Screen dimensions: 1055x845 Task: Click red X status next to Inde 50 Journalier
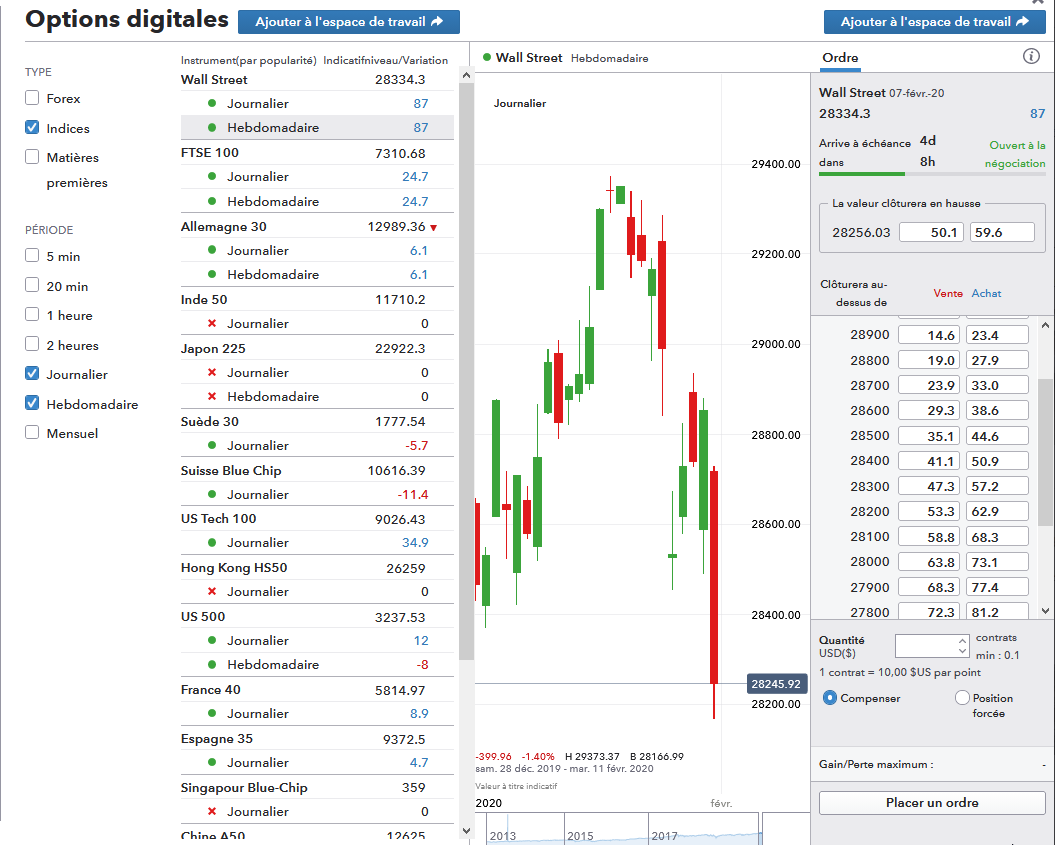(x=212, y=324)
